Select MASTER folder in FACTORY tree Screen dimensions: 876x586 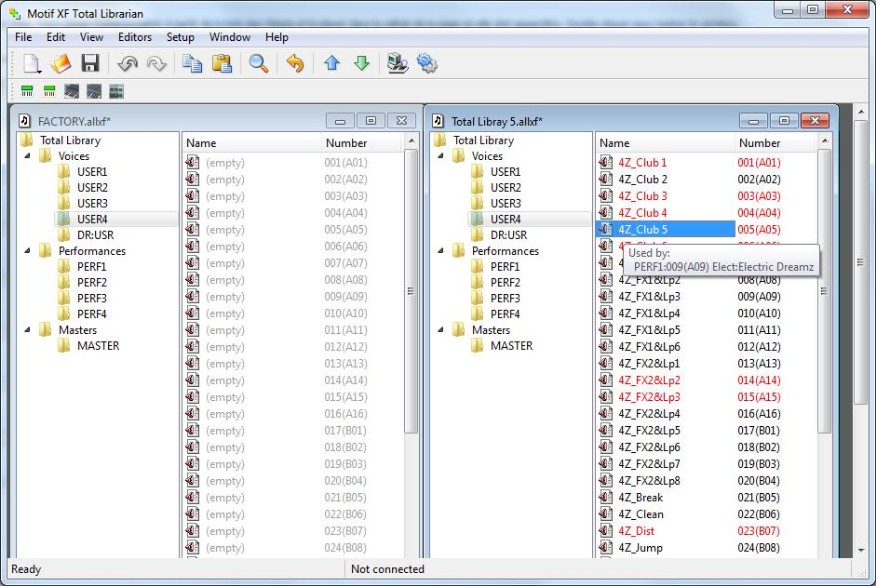98,345
